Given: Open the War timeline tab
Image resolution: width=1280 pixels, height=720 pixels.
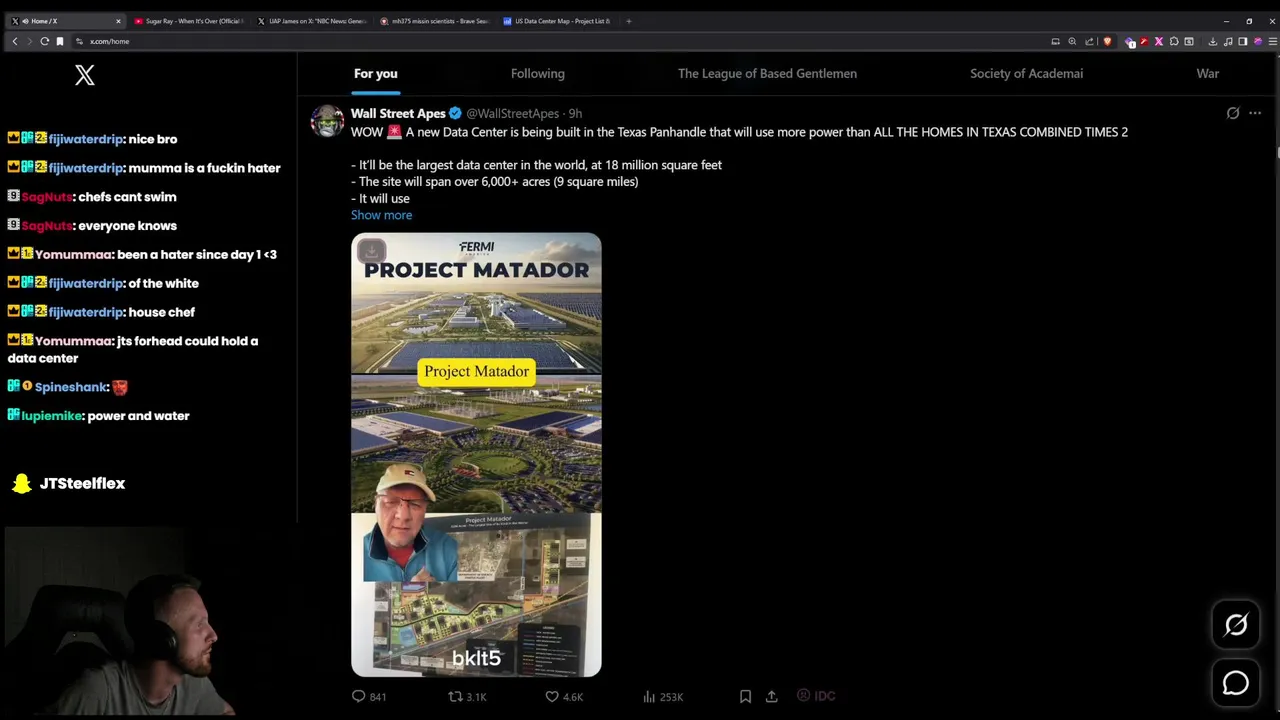Looking at the screenshot, I should click(x=1207, y=73).
